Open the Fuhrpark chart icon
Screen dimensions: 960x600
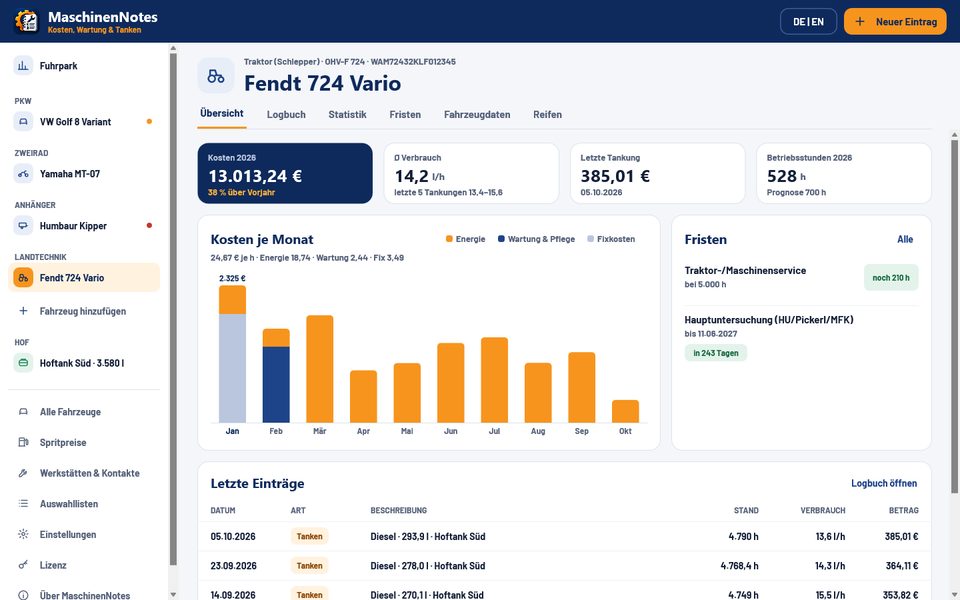pos(23,66)
